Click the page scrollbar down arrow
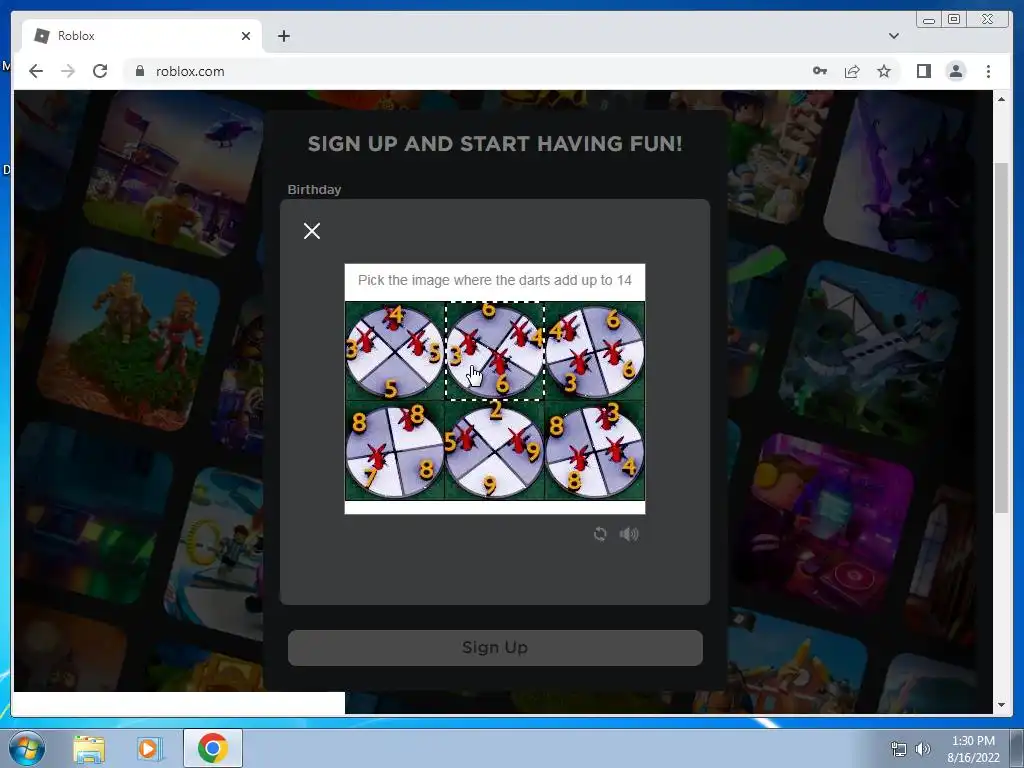 [1001, 705]
